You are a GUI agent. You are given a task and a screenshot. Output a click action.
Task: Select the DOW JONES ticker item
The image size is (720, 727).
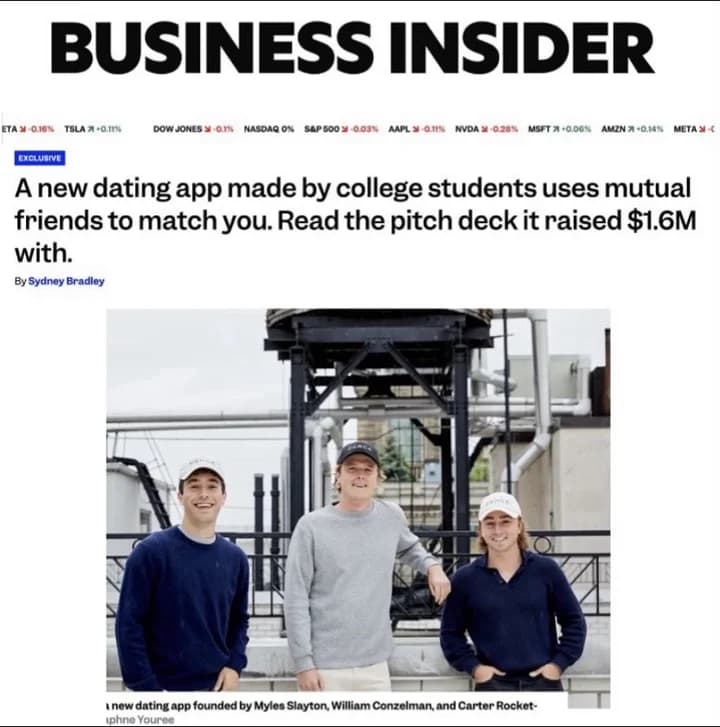tap(177, 129)
